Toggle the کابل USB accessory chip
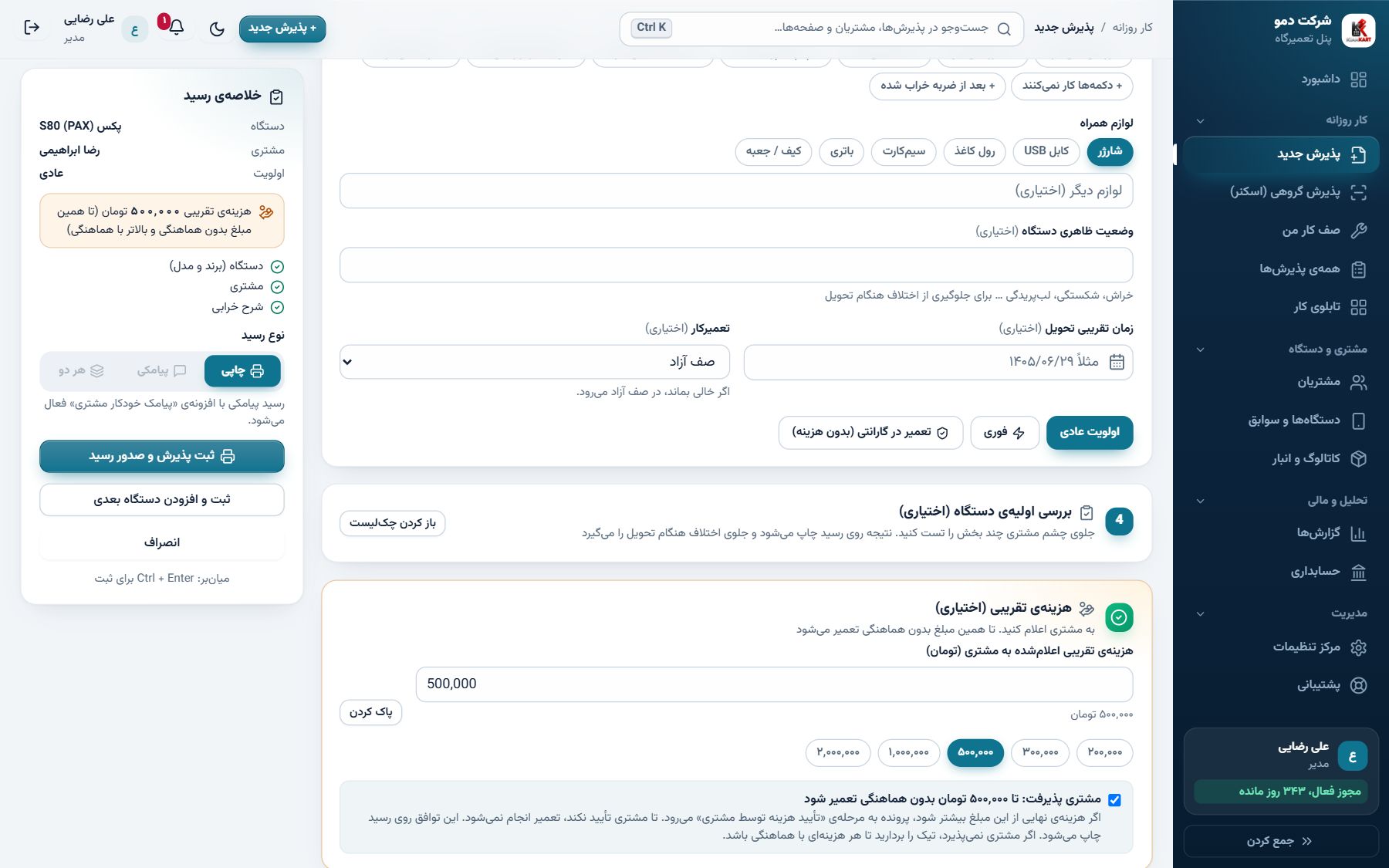 (1046, 151)
